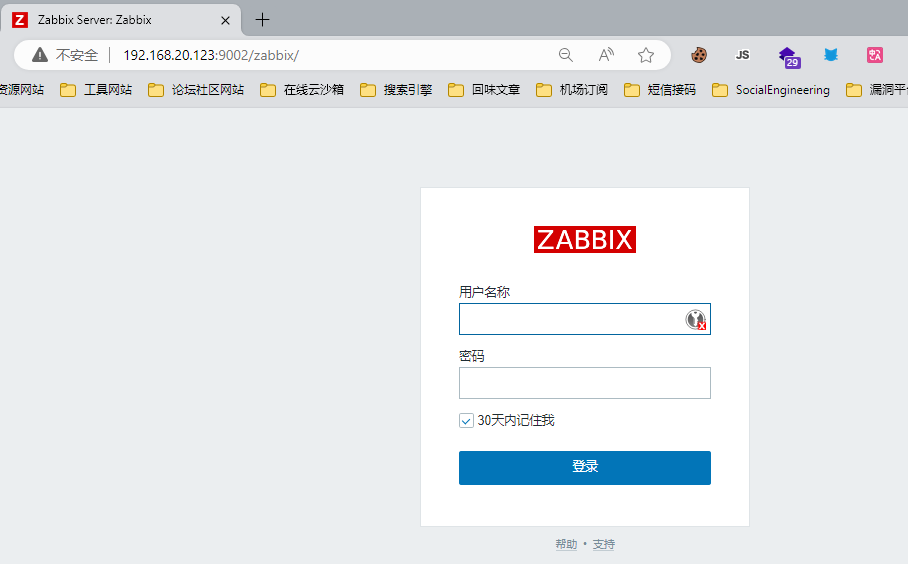Image resolution: width=908 pixels, height=564 pixels.
Task: Click the zoom magnifier icon in address bar
Action: point(566,55)
